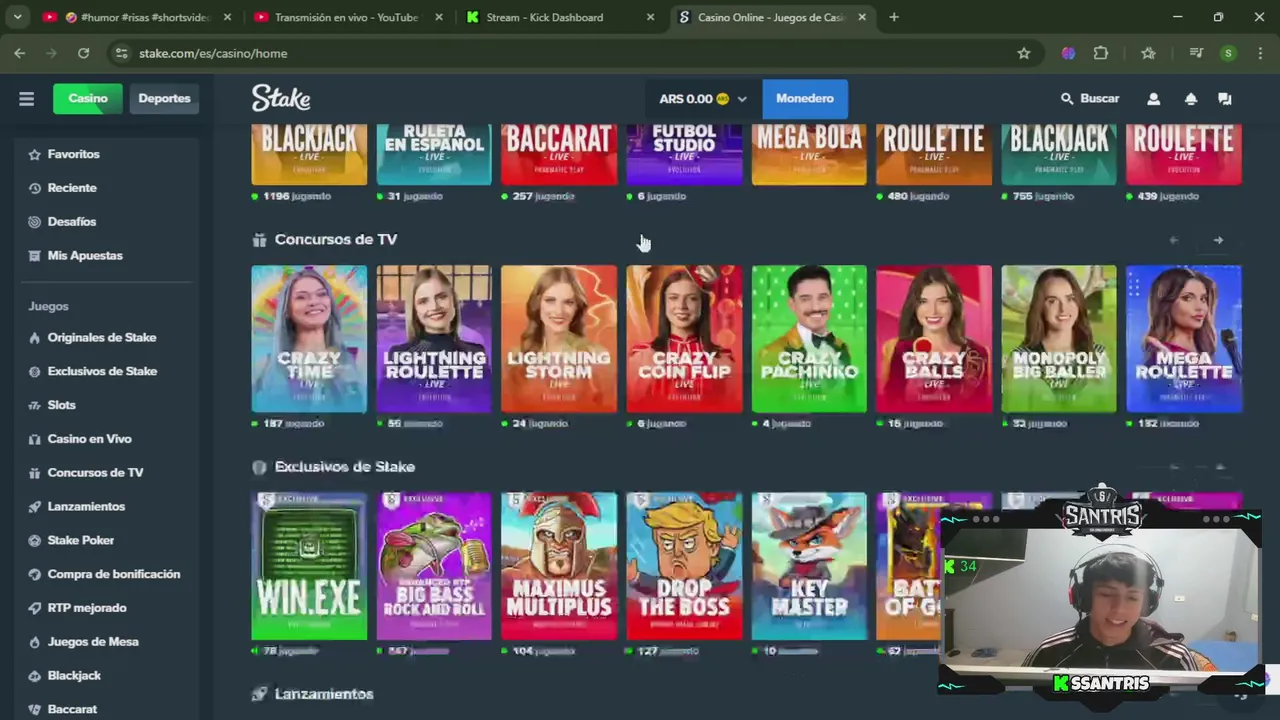This screenshot has width=1280, height=720.
Task: Click the Reciente clock icon
Action: [35, 188]
